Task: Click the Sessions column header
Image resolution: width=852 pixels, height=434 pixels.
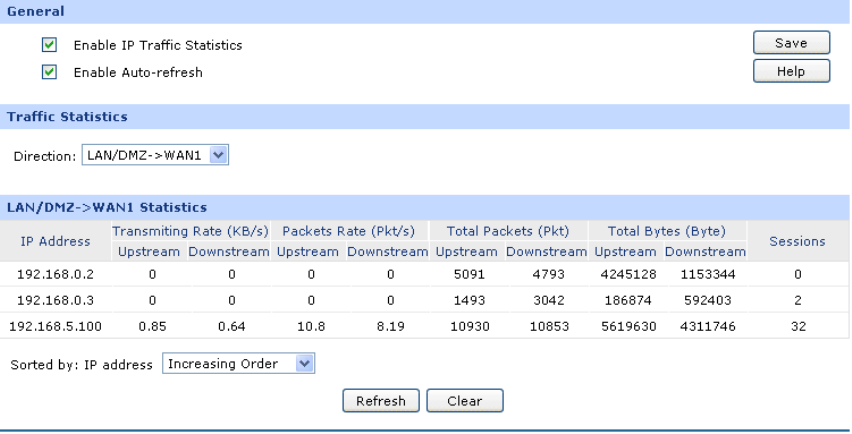Action: (798, 241)
